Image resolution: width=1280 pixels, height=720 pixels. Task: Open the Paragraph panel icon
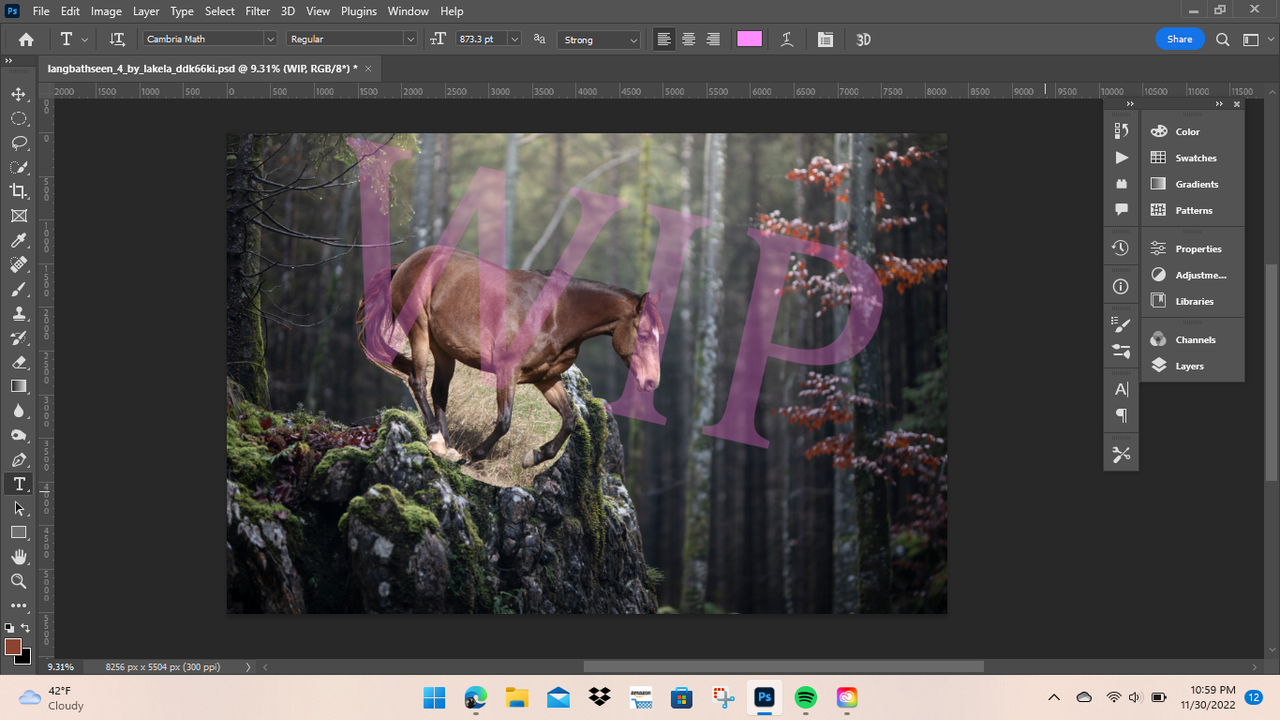tap(1121, 416)
